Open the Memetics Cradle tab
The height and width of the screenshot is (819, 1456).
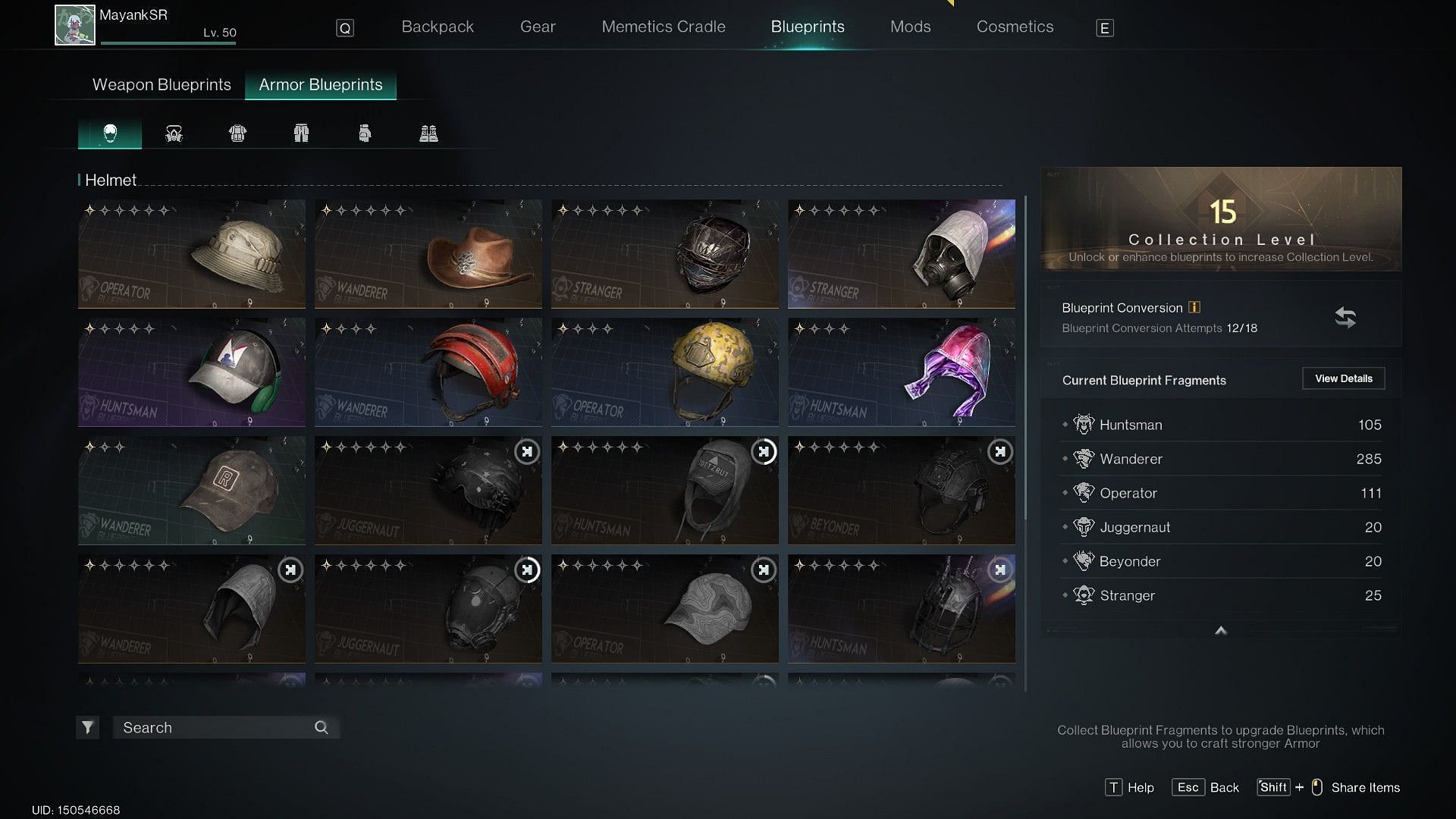[x=664, y=27]
